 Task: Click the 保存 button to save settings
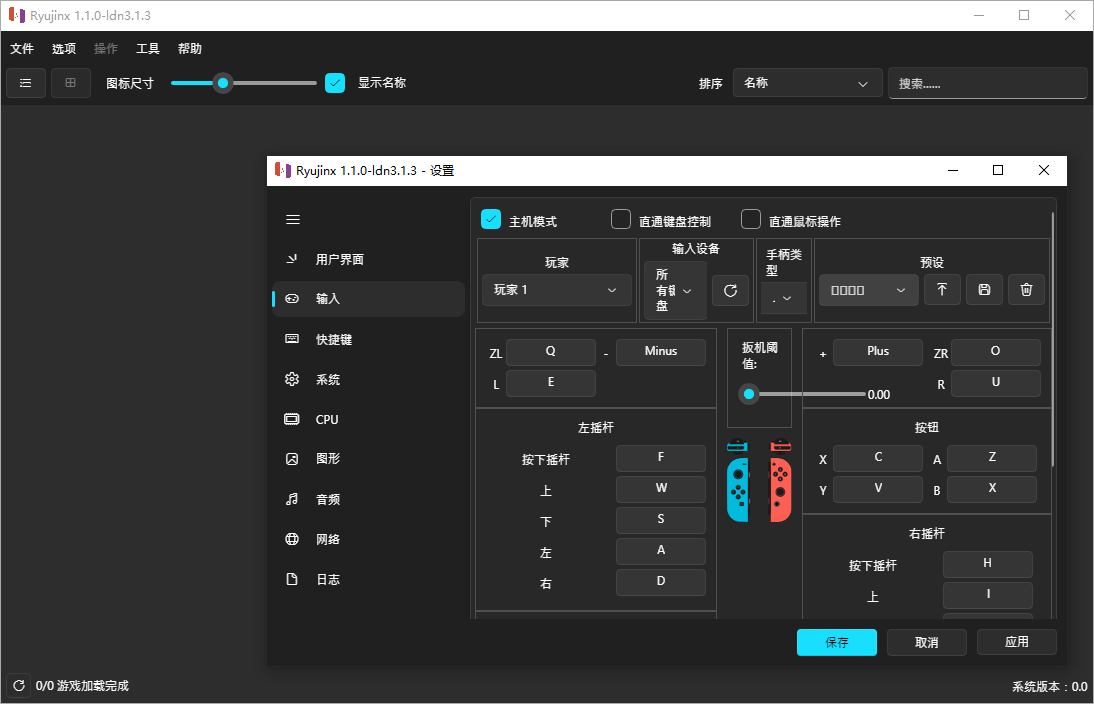click(x=836, y=642)
